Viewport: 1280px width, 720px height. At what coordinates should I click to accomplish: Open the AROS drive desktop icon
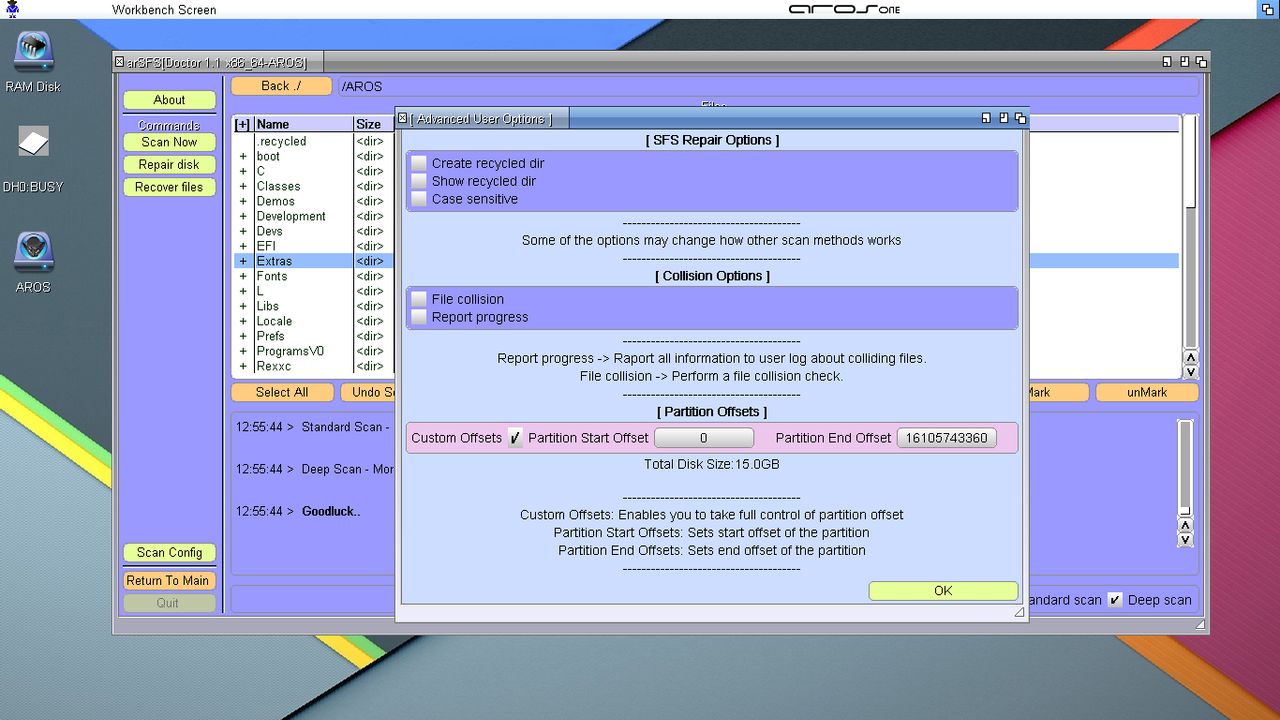[33, 262]
